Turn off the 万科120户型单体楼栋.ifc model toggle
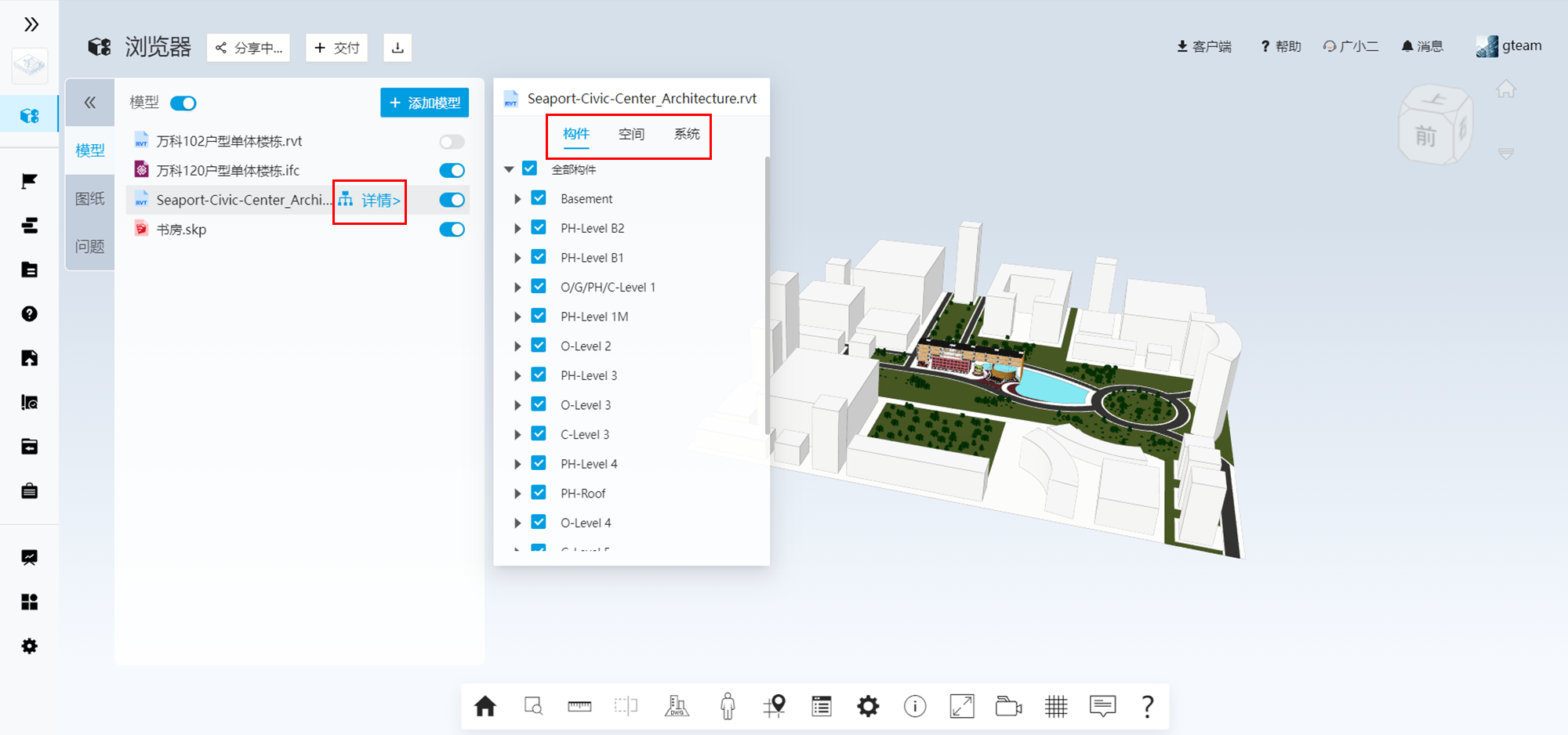The image size is (1568, 735). (x=452, y=171)
